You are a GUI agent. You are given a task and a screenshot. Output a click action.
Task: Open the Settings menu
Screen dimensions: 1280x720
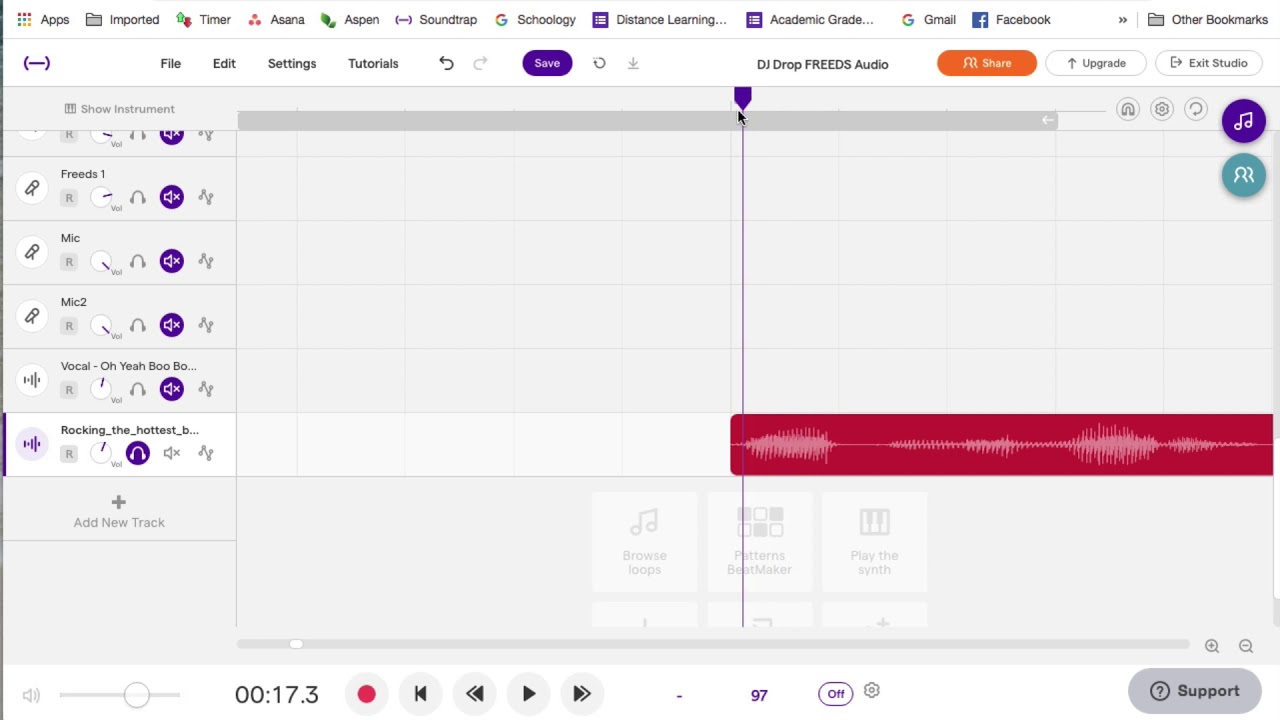point(292,63)
